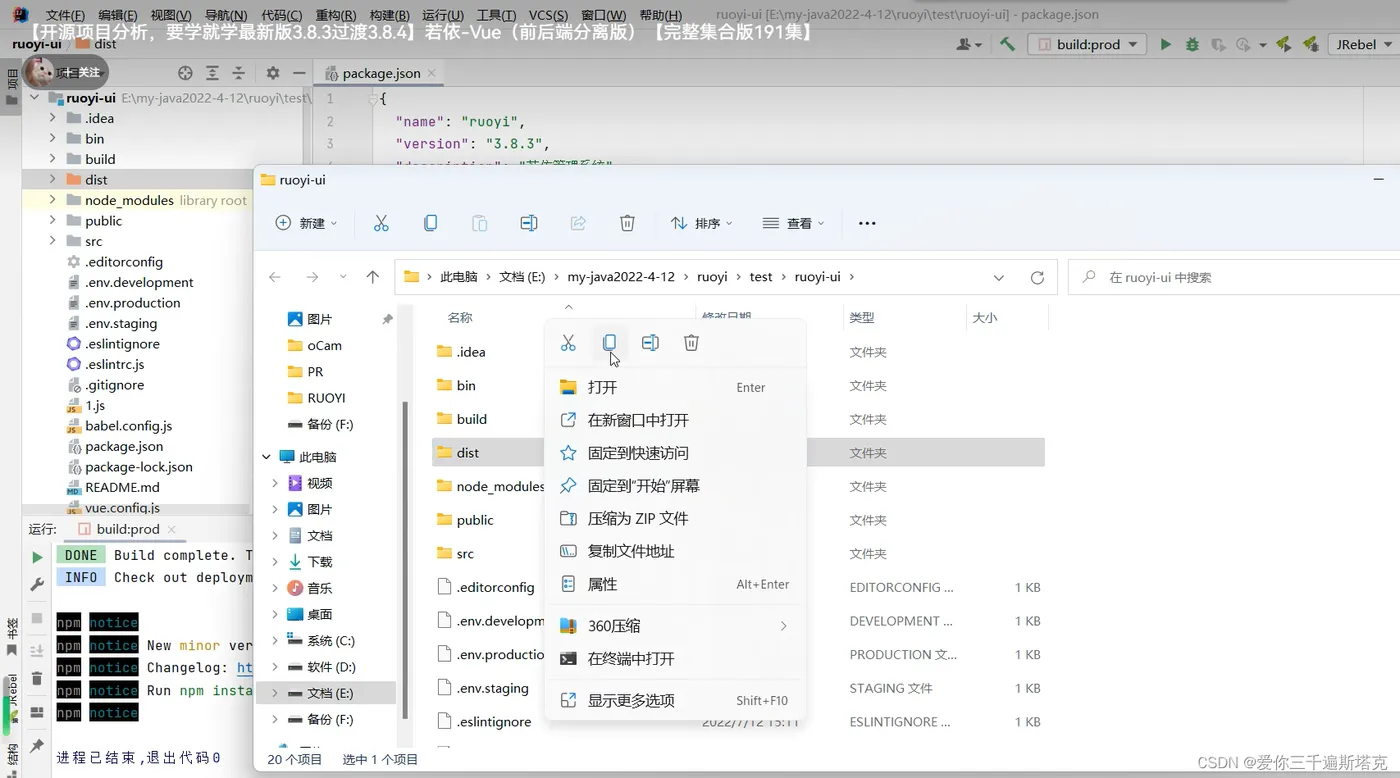Image resolution: width=1400 pixels, height=778 pixels.
Task: Expand the node_modules folder in the Project tree
Action: tap(53, 200)
